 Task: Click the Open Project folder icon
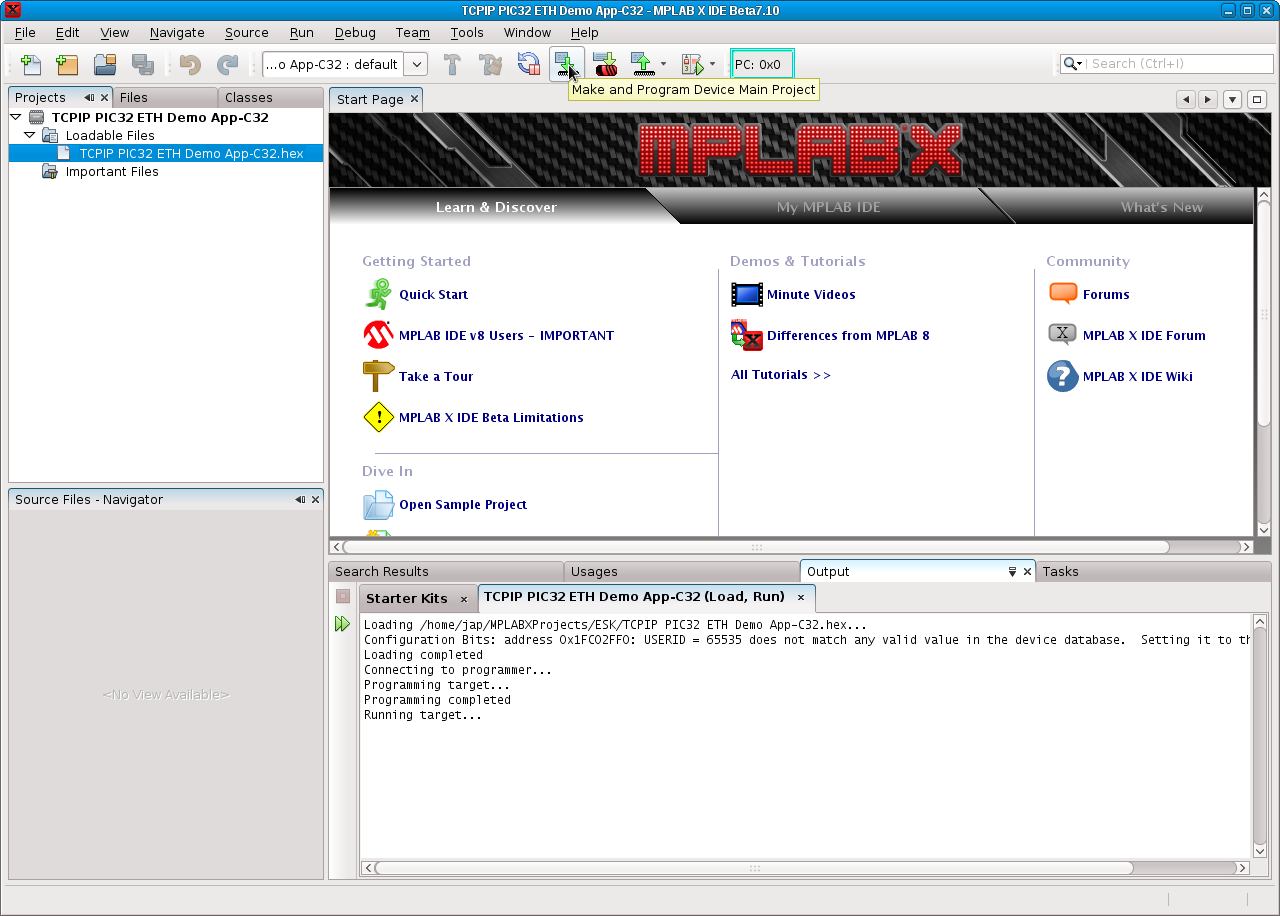click(x=105, y=64)
